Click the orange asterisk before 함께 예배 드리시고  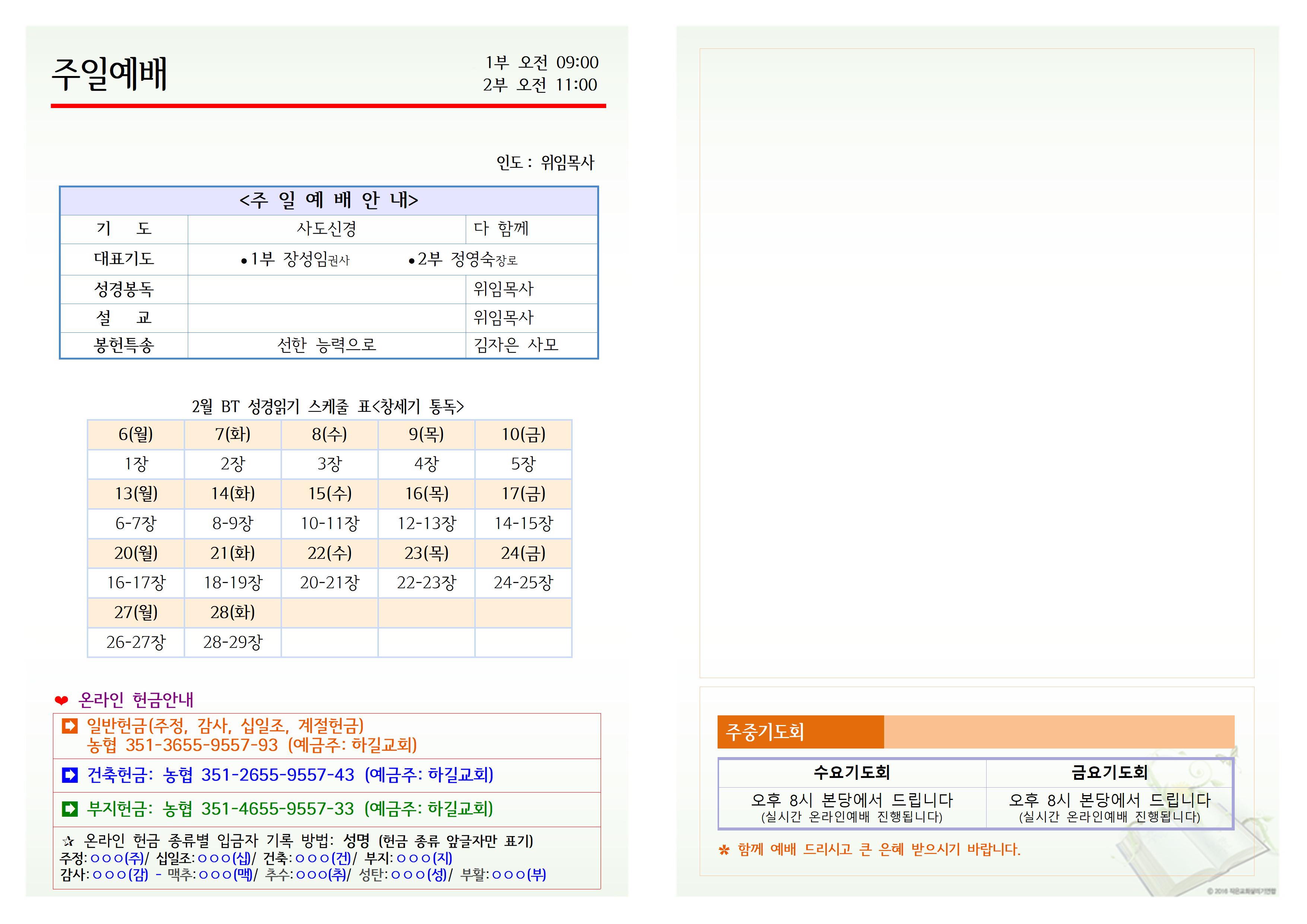[724, 851]
